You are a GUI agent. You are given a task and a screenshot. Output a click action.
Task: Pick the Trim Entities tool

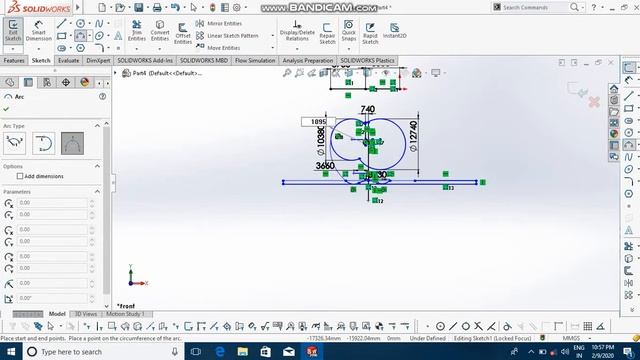coord(137,31)
